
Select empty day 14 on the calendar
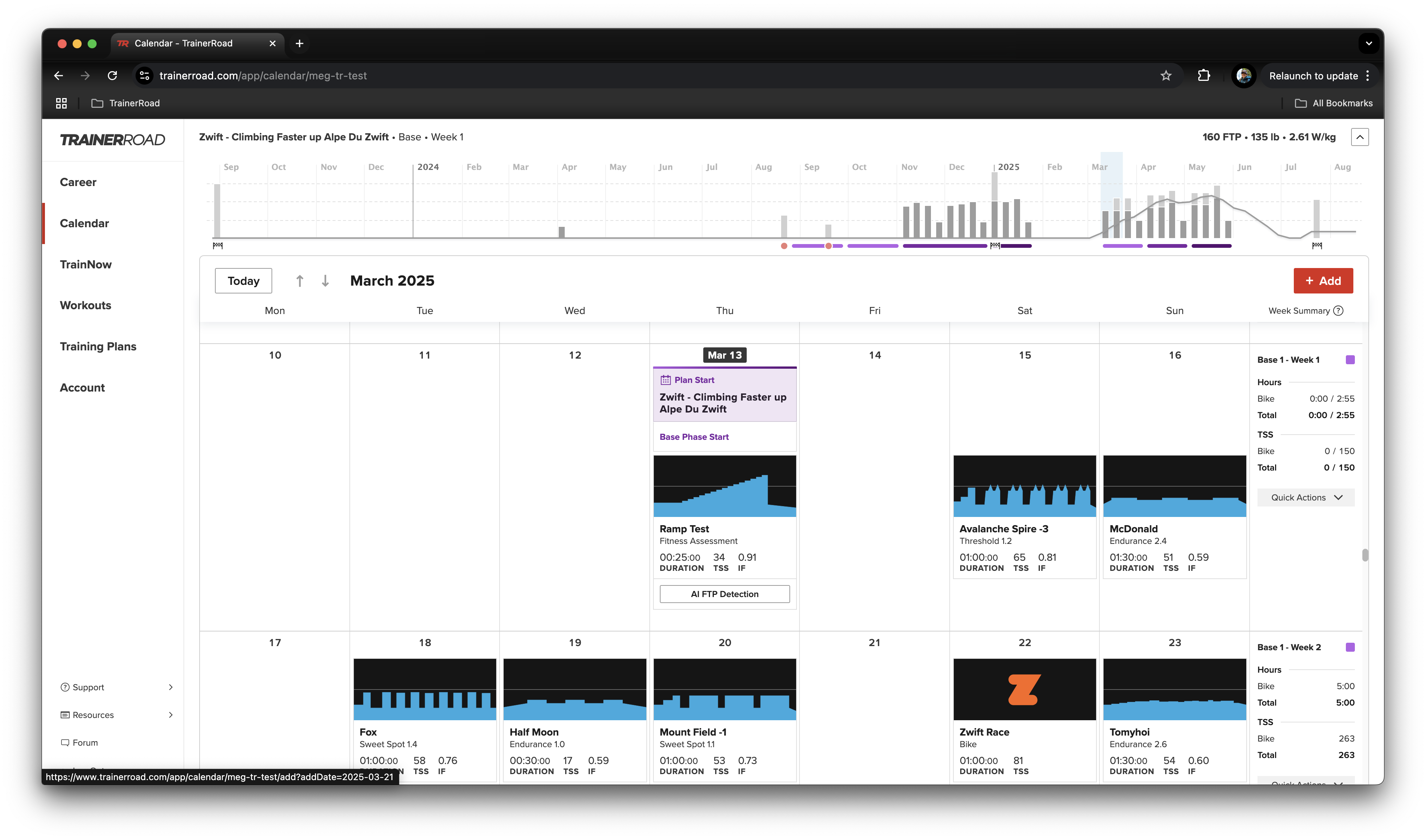click(874, 487)
